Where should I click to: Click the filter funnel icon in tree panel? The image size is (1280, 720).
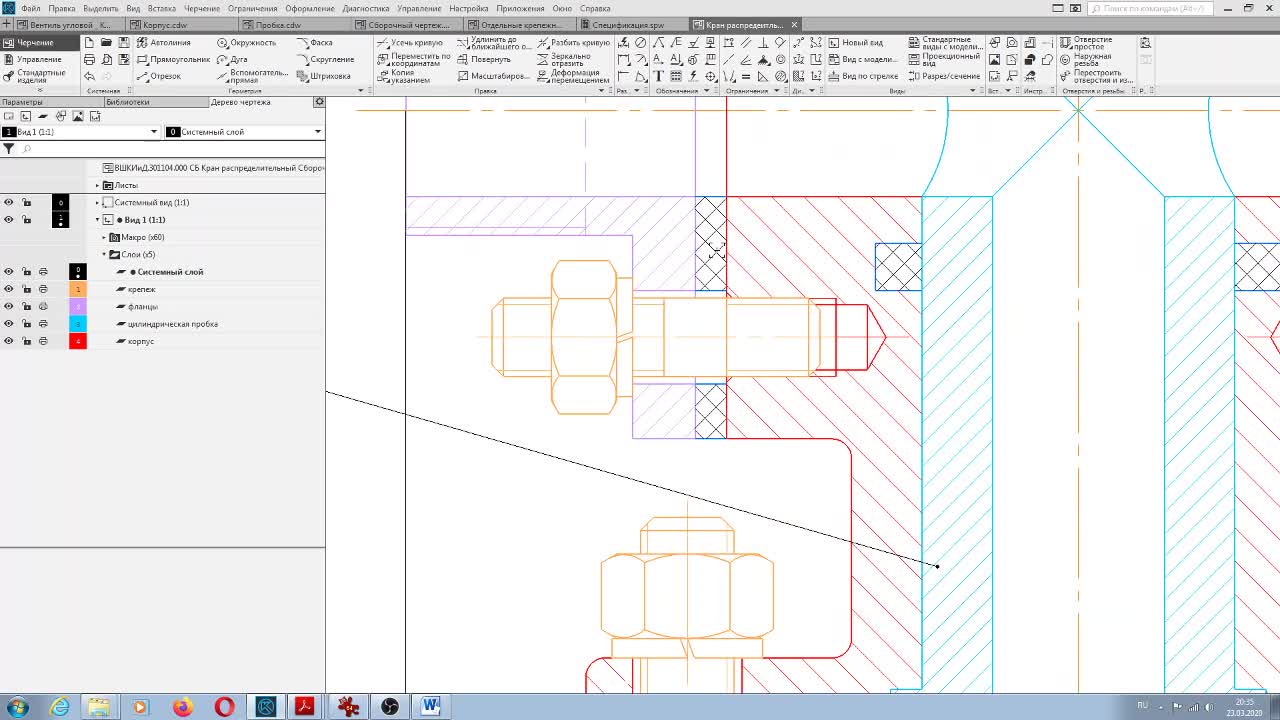coord(9,149)
